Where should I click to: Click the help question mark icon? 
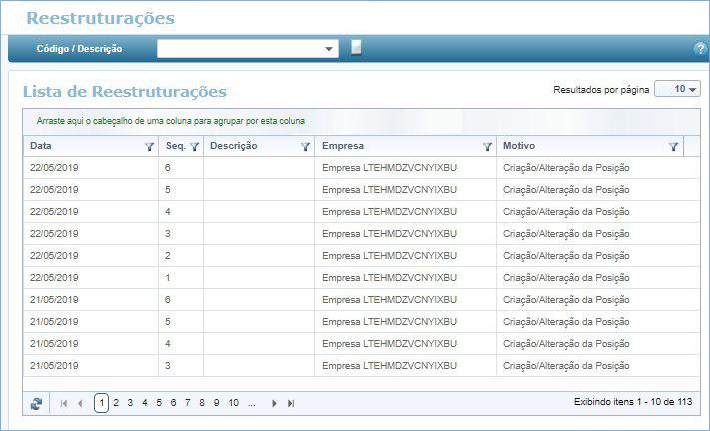coord(699,48)
